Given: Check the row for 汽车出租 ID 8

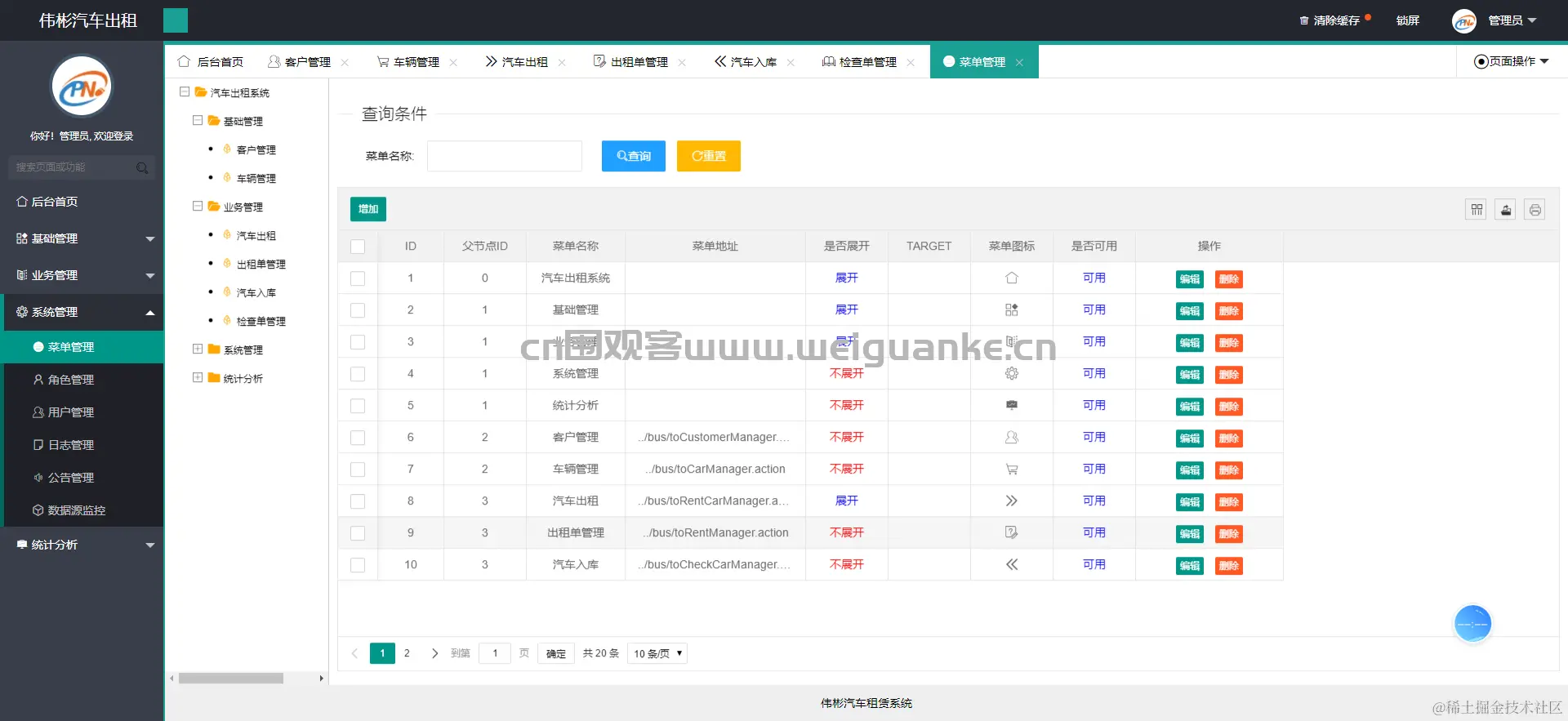Looking at the screenshot, I should tap(358, 501).
